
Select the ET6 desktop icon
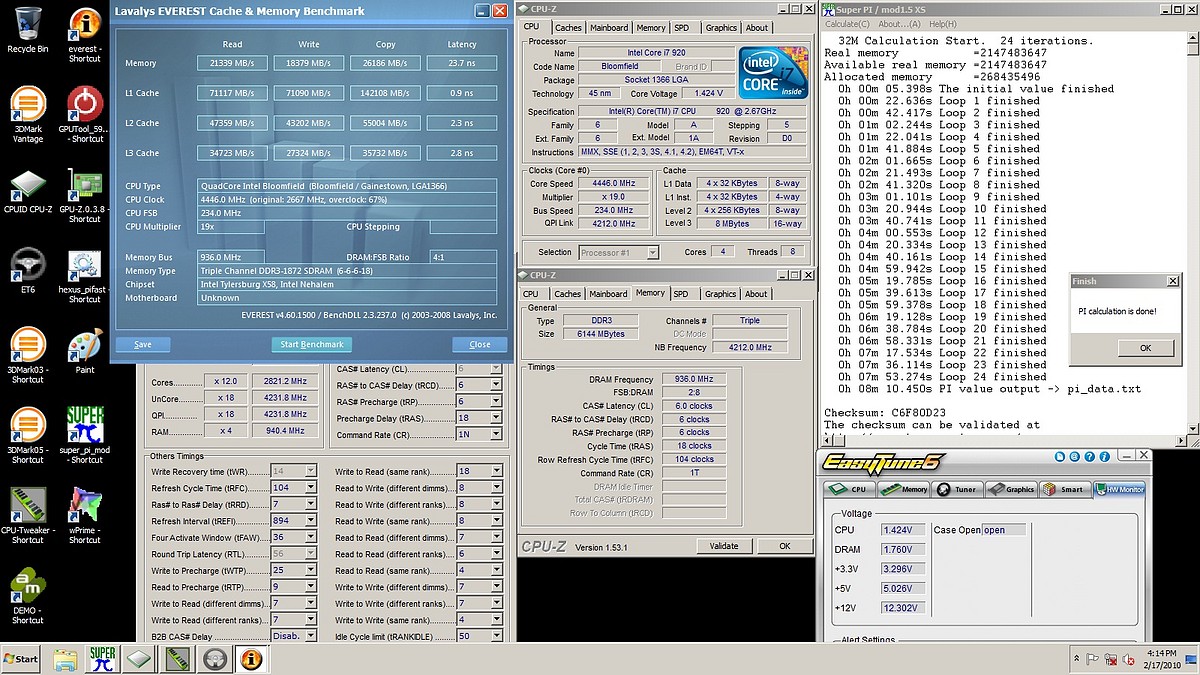tap(28, 271)
